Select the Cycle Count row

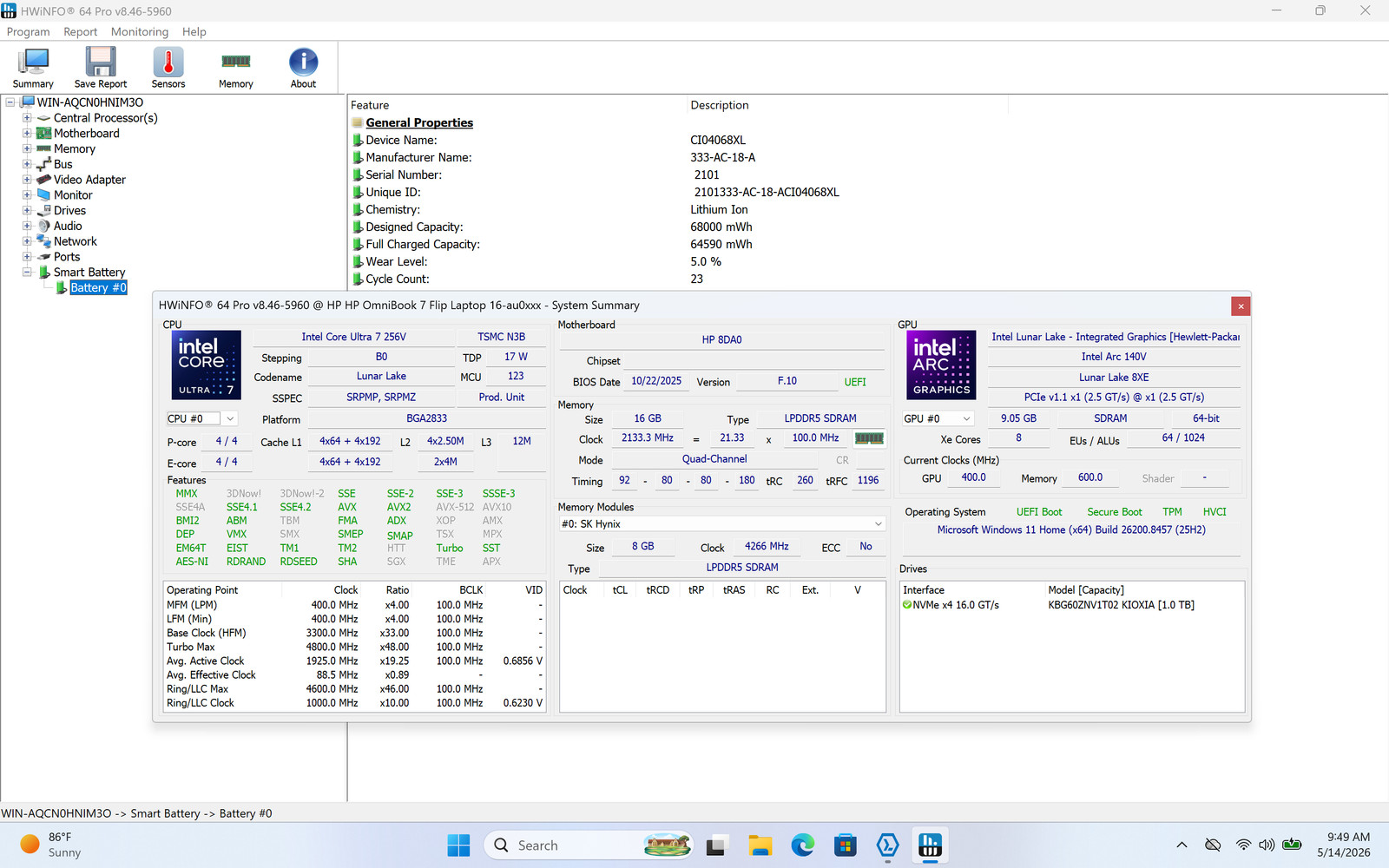[x=528, y=279]
